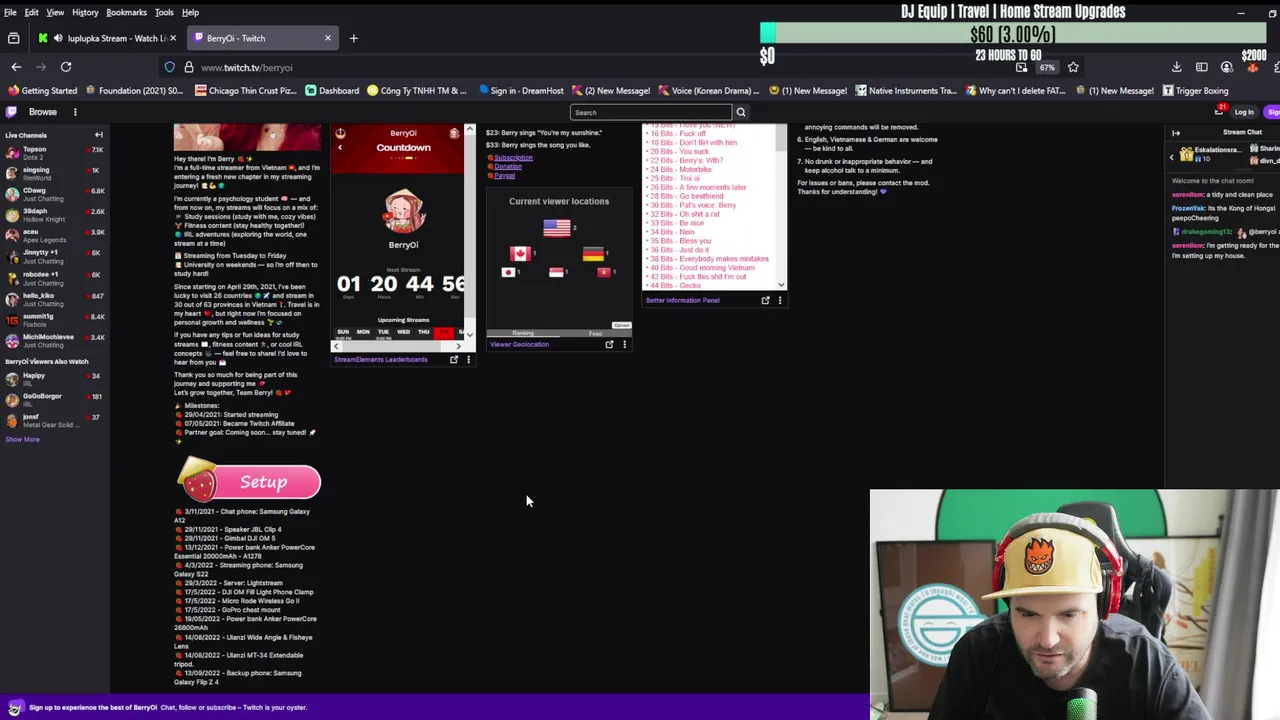Open the browser downloads arrow icon
This screenshot has height=720, width=1280.
pyautogui.click(x=1176, y=67)
